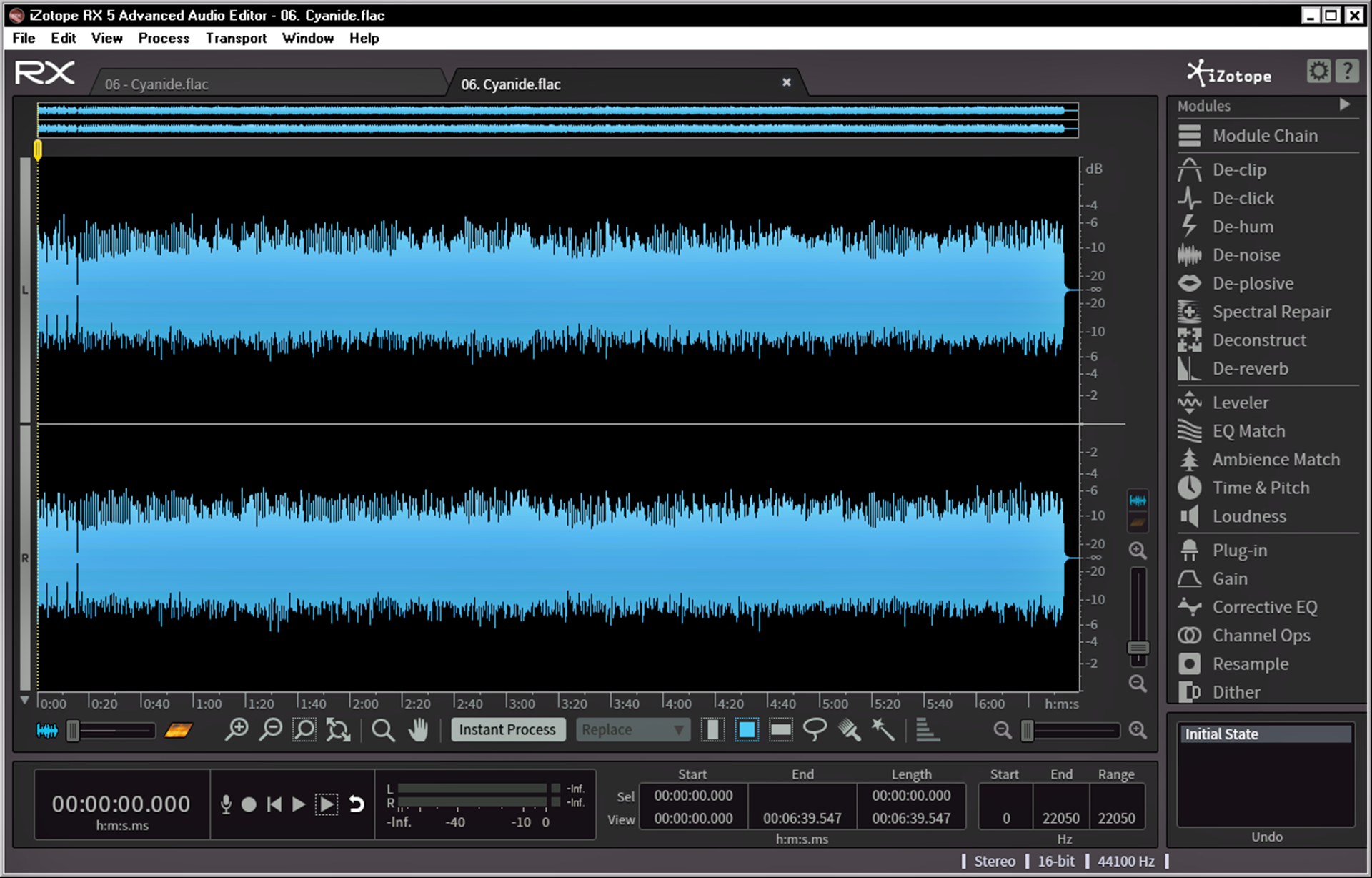This screenshot has height=878, width=1372.
Task: Arm the microphone input monitor
Action: pos(226,804)
